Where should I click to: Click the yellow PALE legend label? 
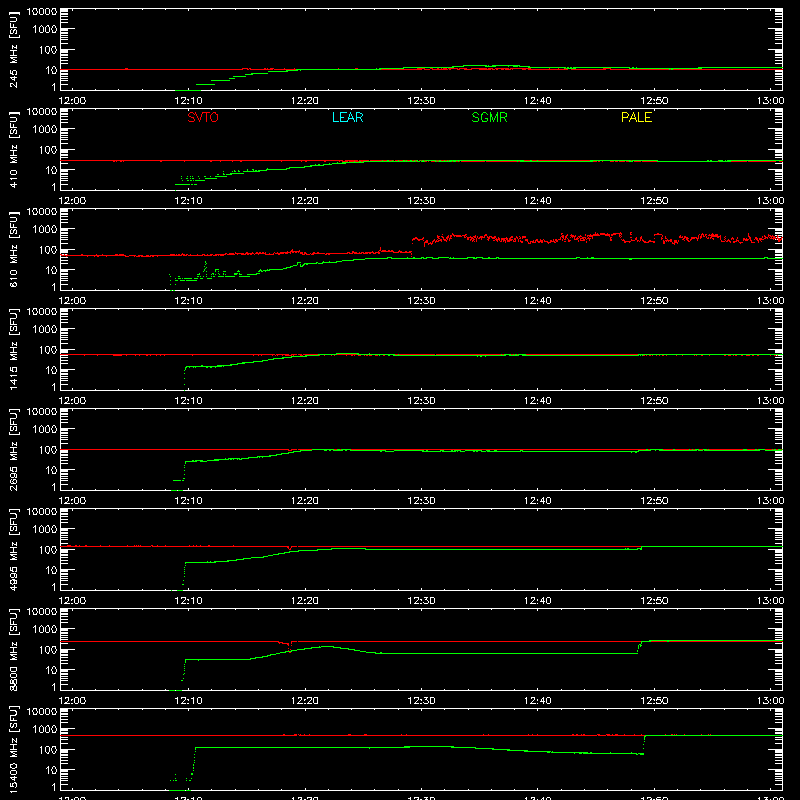pos(636,117)
